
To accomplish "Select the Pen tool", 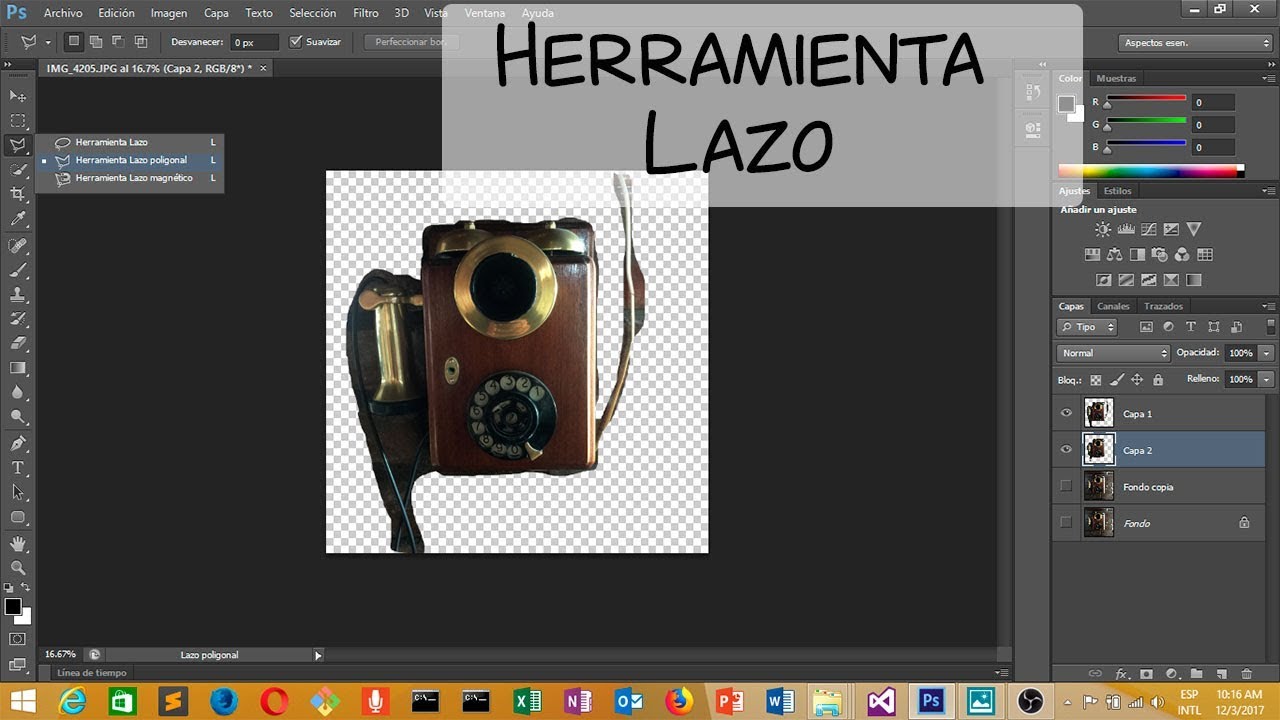I will coord(18,443).
